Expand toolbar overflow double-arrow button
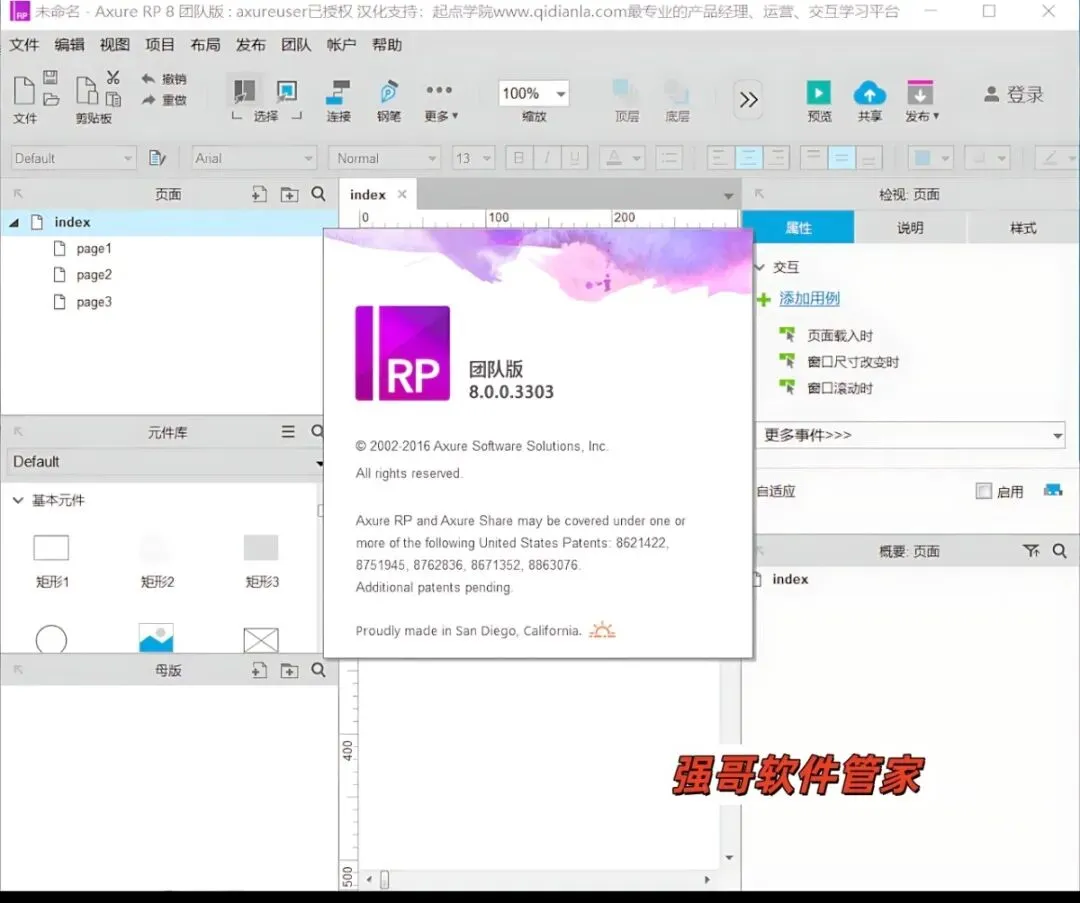Screen dimensions: 1080x903 [748, 100]
